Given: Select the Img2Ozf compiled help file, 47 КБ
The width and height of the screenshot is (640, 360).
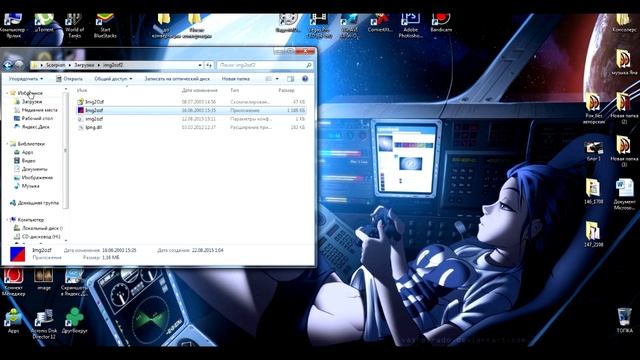Looking at the screenshot, I should (191, 102).
